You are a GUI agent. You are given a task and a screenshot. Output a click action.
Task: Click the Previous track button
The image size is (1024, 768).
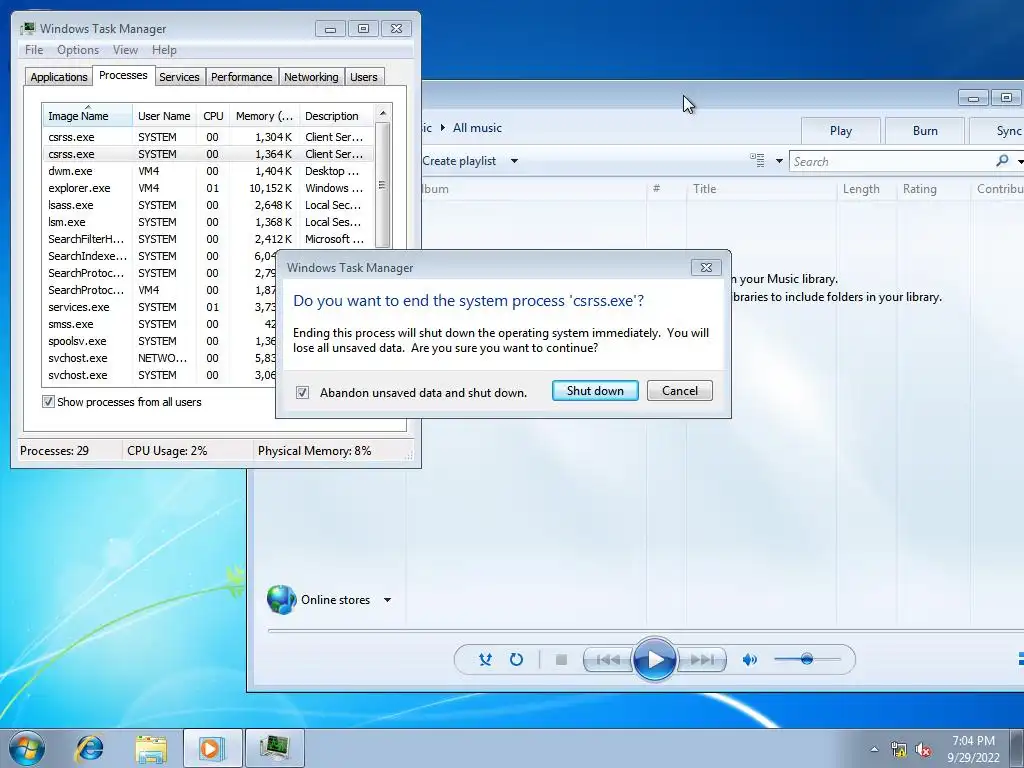click(607, 660)
